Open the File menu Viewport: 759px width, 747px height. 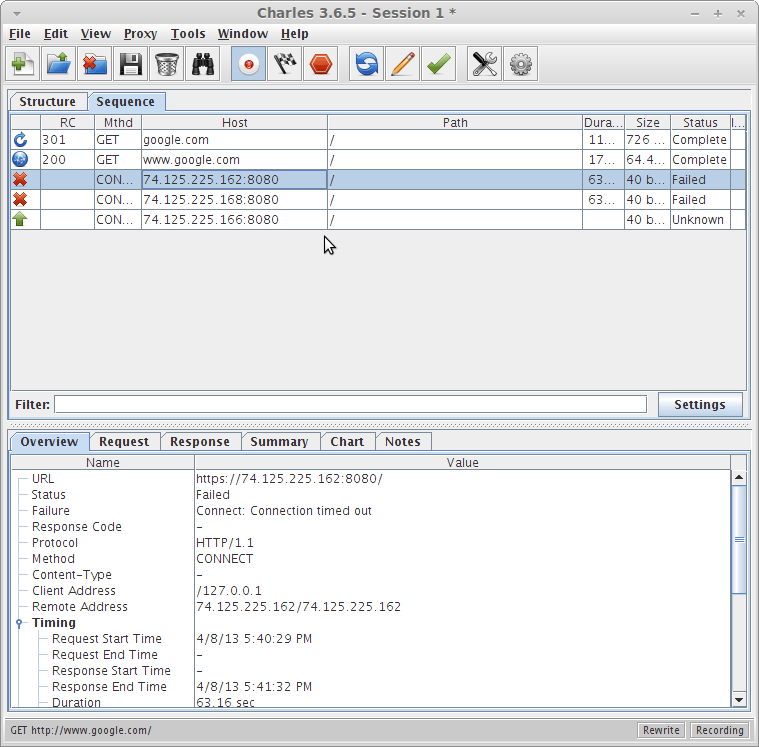20,34
